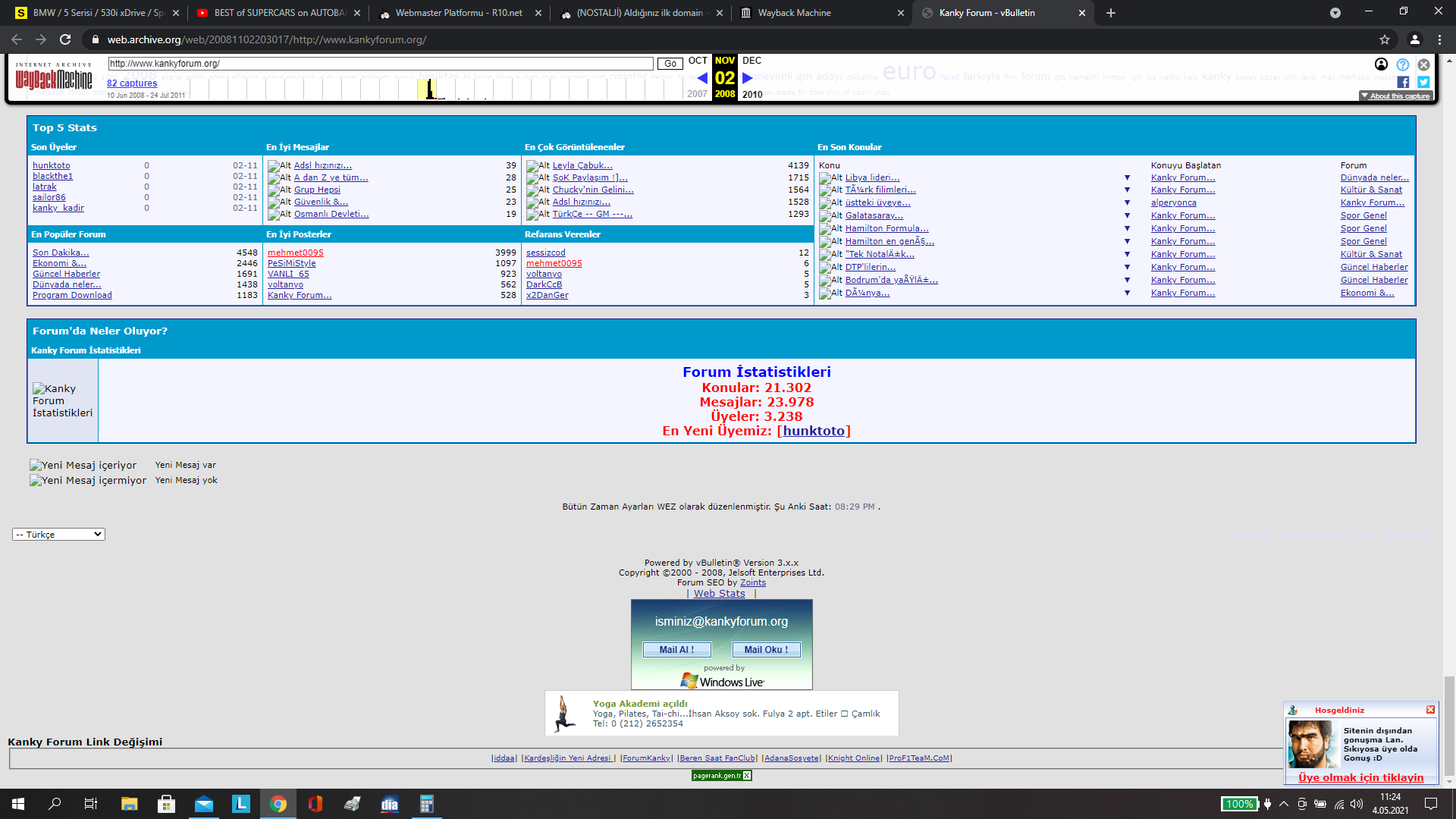Click the Chrome address bar
Screen dimensions: 1456x819
coord(728,39)
